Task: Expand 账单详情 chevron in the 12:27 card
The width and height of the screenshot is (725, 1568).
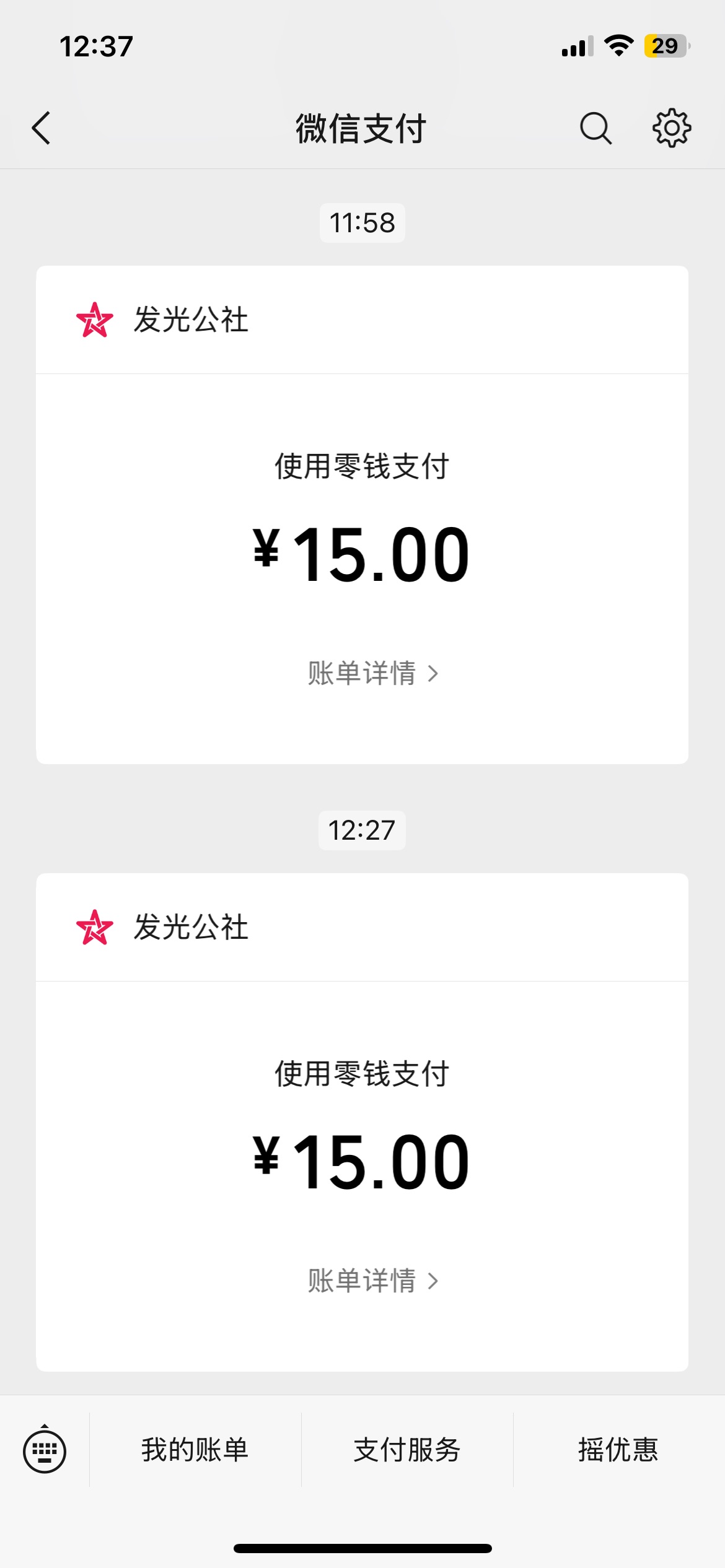Action: pyautogui.click(x=433, y=1281)
